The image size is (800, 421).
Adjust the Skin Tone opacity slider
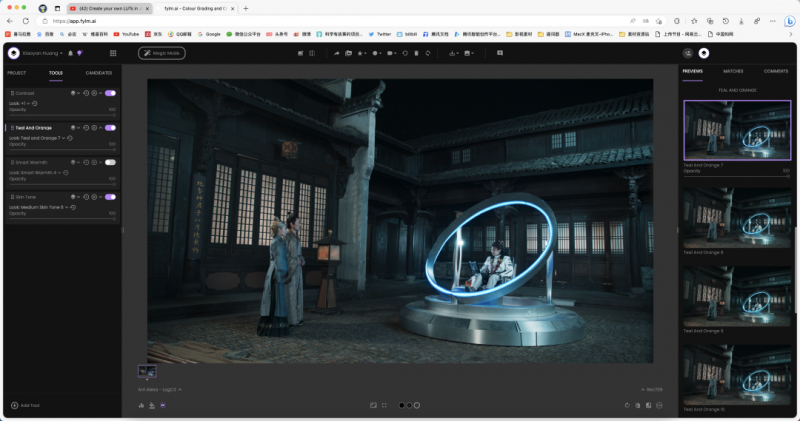click(x=62, y=218)
